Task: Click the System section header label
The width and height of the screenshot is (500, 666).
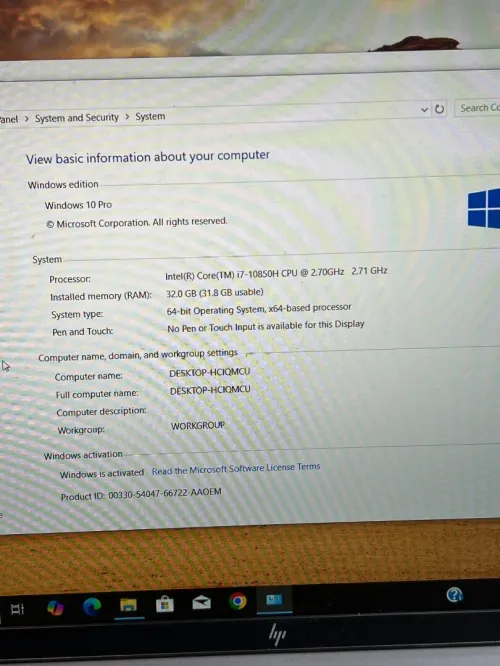Action: [47, 259]
